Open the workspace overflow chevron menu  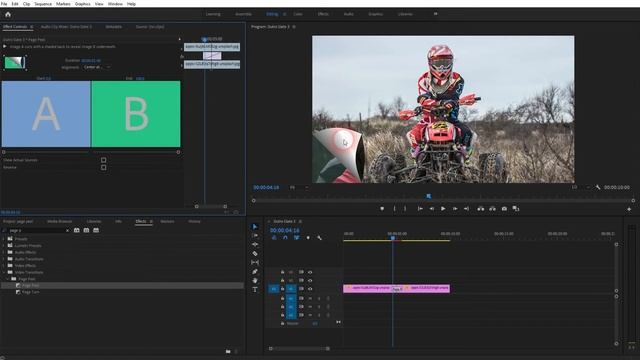(436, 14)
